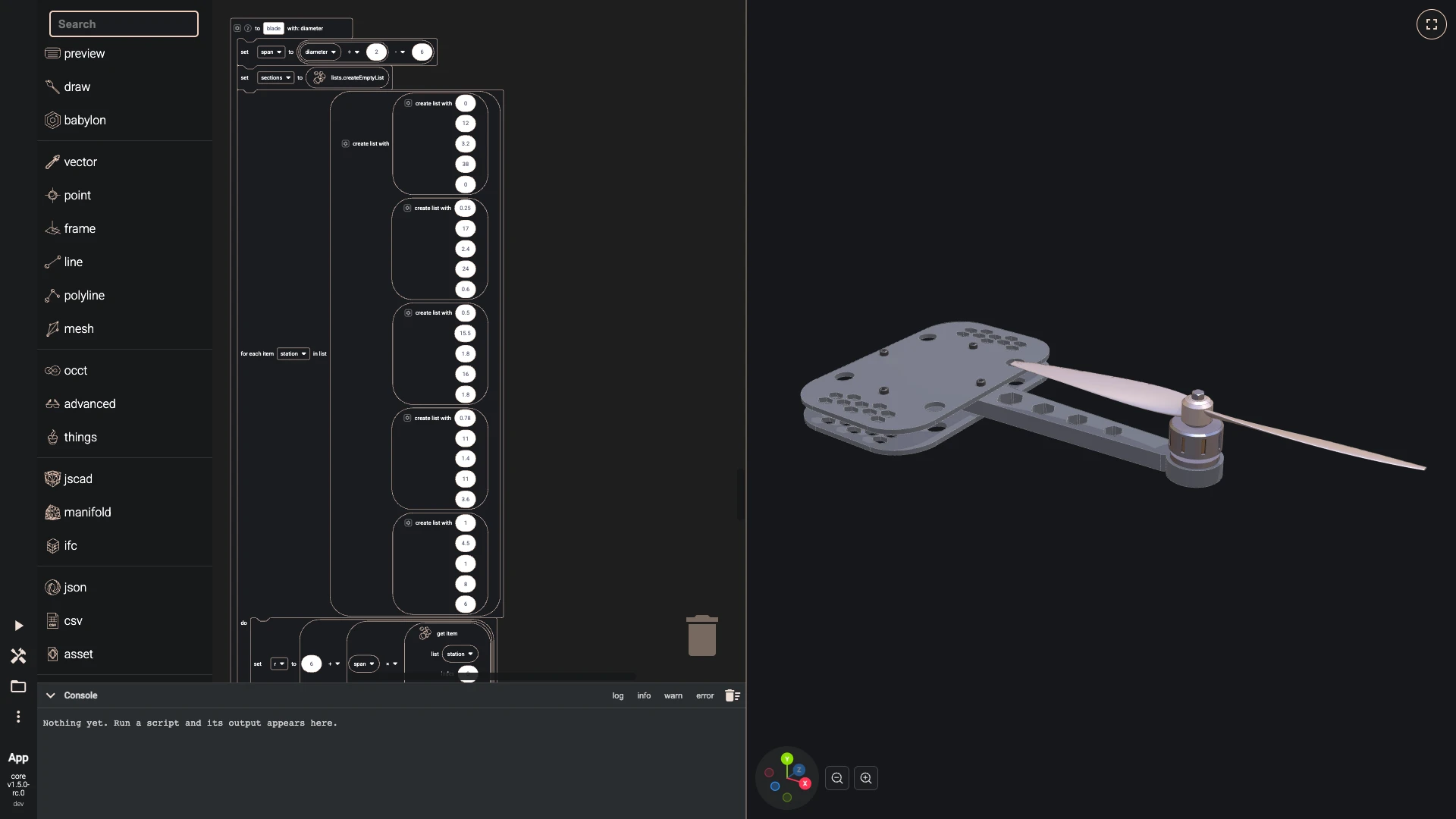Open the station loop variable dropdown
This screenshot has width=1456, height=819.
293,353
